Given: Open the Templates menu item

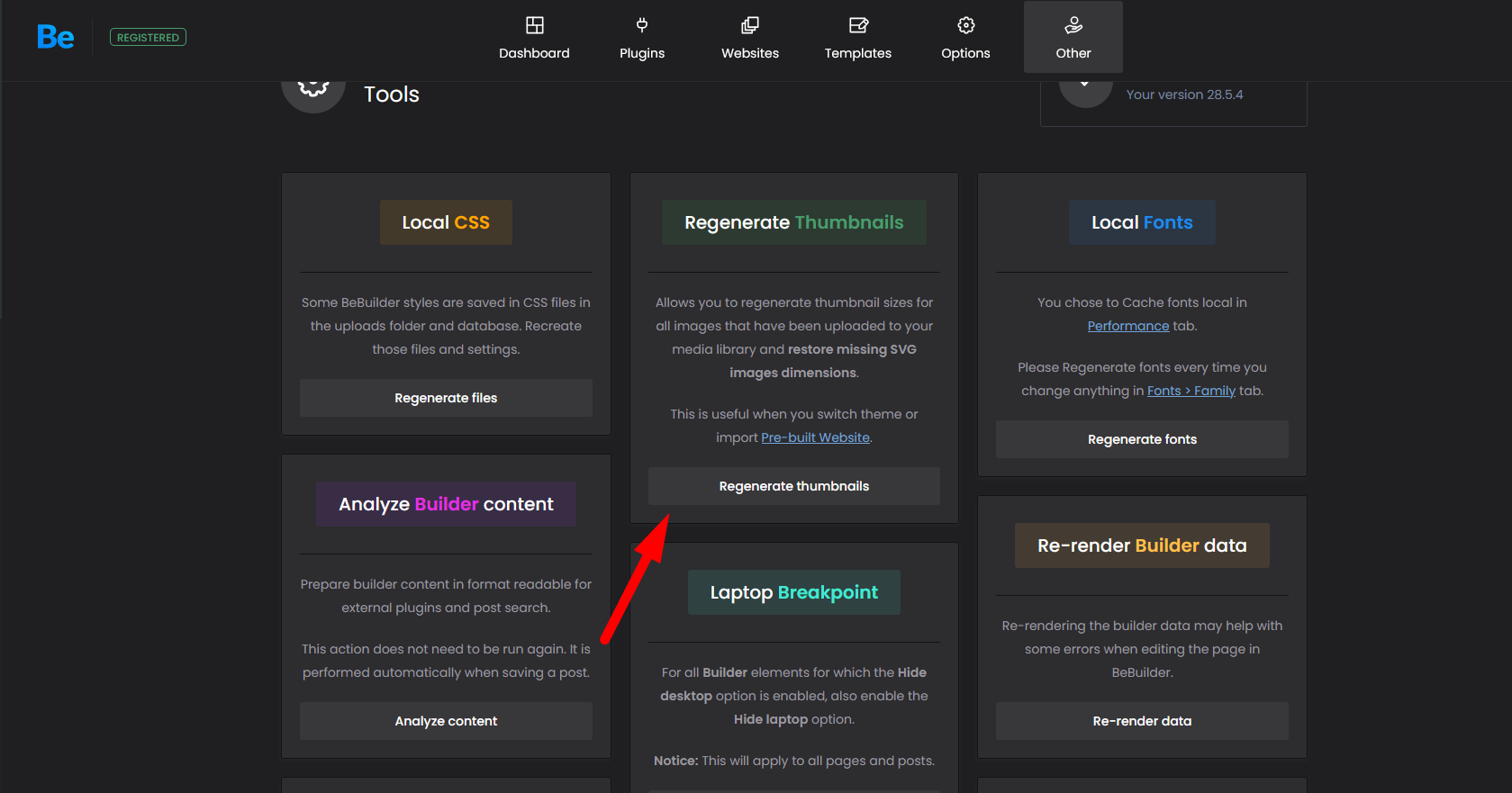Looking at the screenshot, I should point(858,37).
